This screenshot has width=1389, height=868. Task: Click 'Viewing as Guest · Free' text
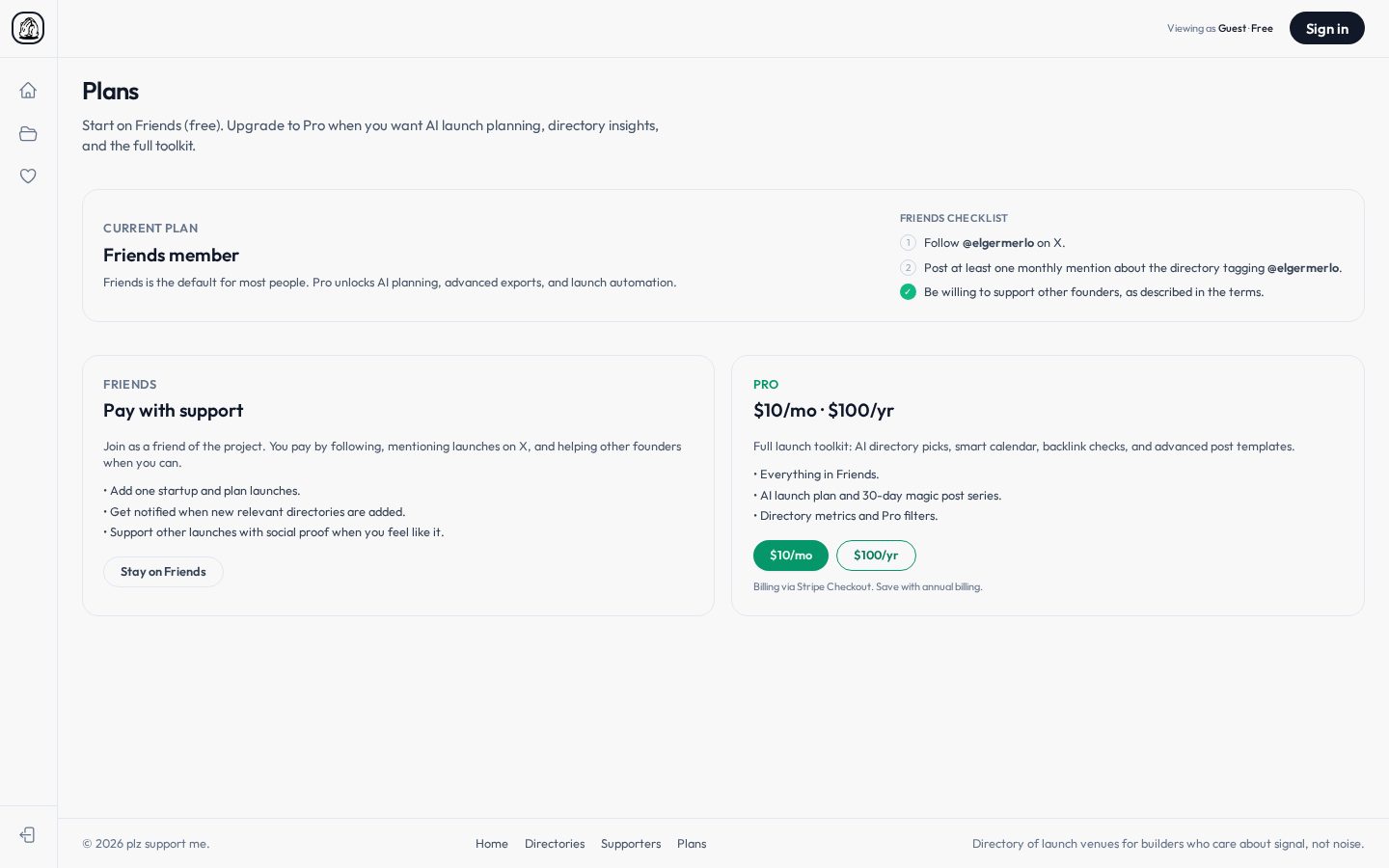[x=1220, y=28]
